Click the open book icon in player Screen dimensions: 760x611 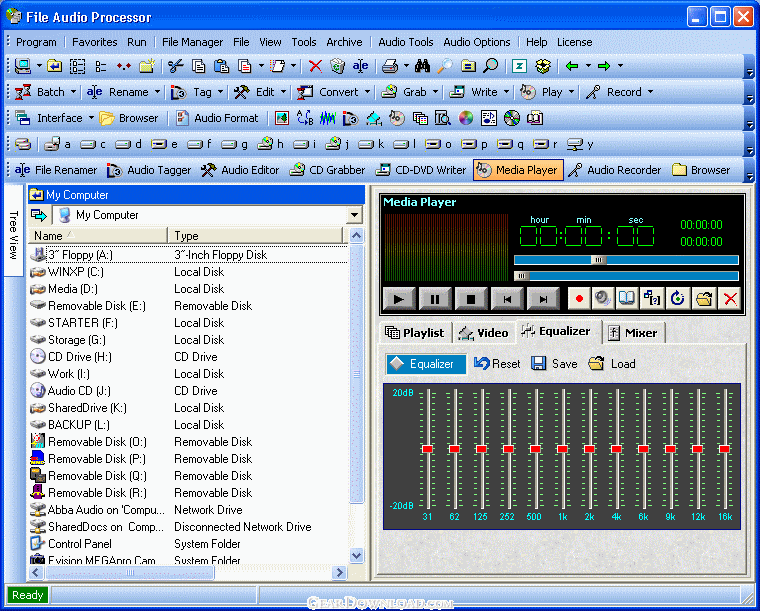coord(627,298)
